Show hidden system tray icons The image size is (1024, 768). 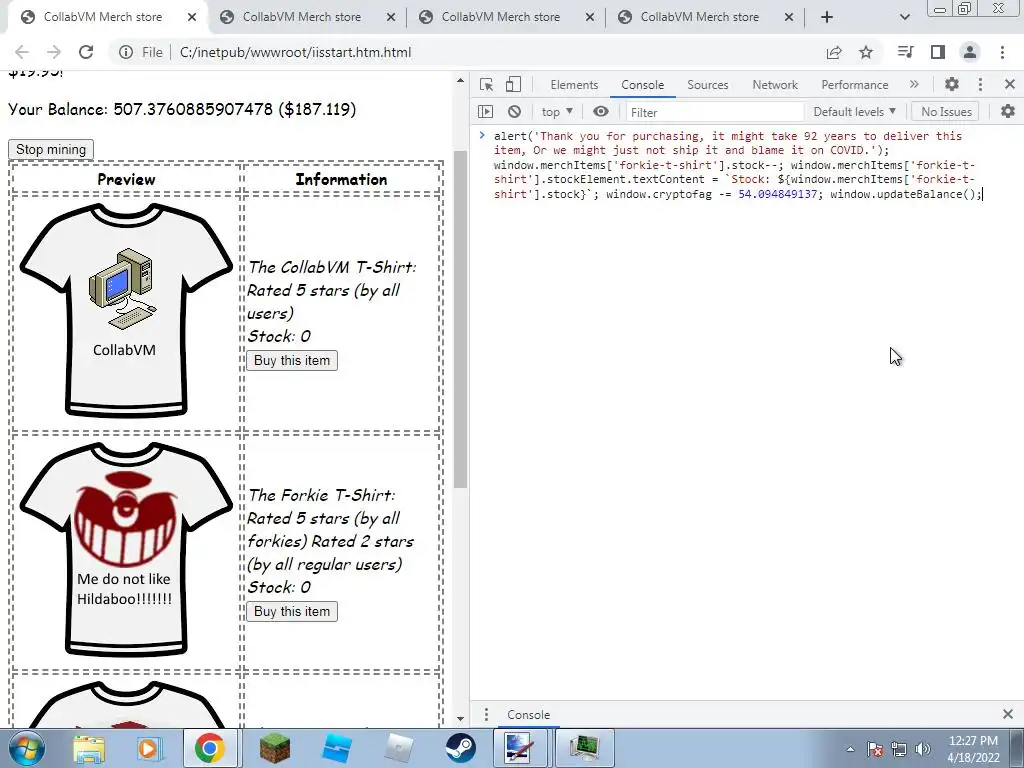tap(850, 749)
